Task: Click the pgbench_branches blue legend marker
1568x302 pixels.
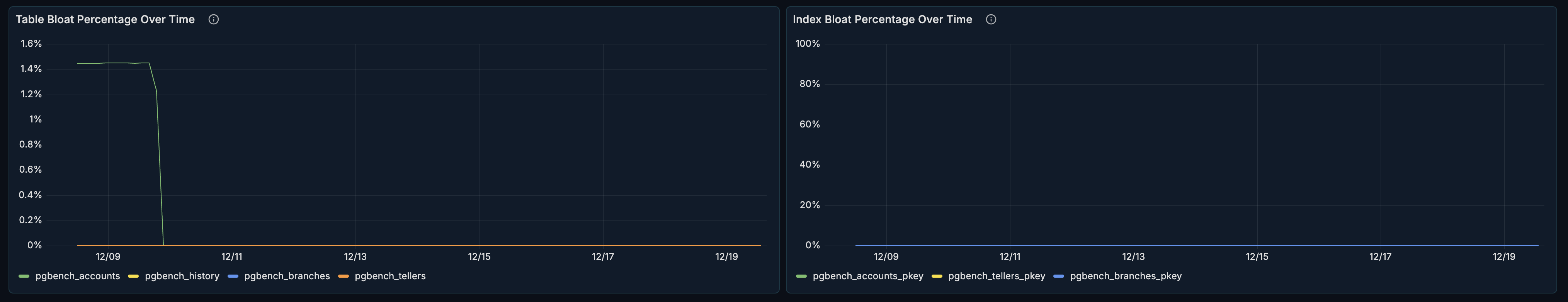Action: 233,276
